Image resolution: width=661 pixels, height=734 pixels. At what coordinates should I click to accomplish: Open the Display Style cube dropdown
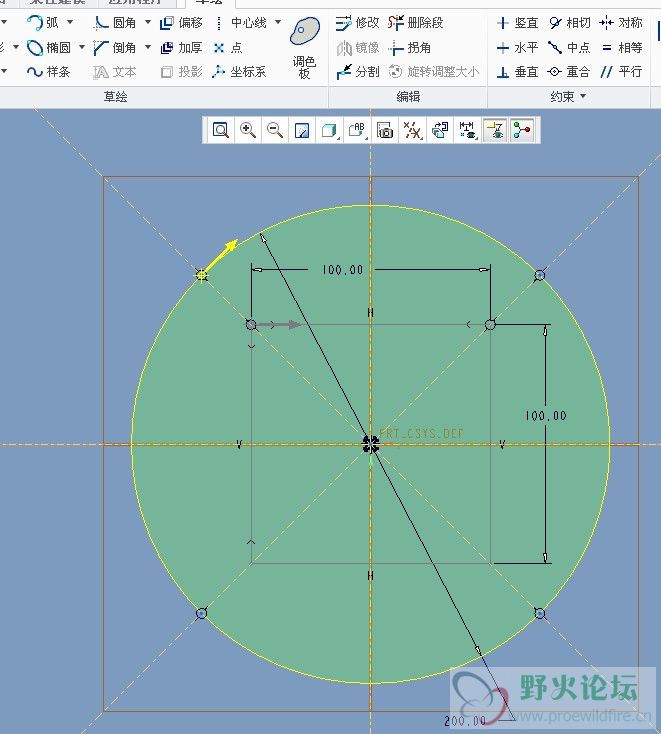click(x=330, y=130)
